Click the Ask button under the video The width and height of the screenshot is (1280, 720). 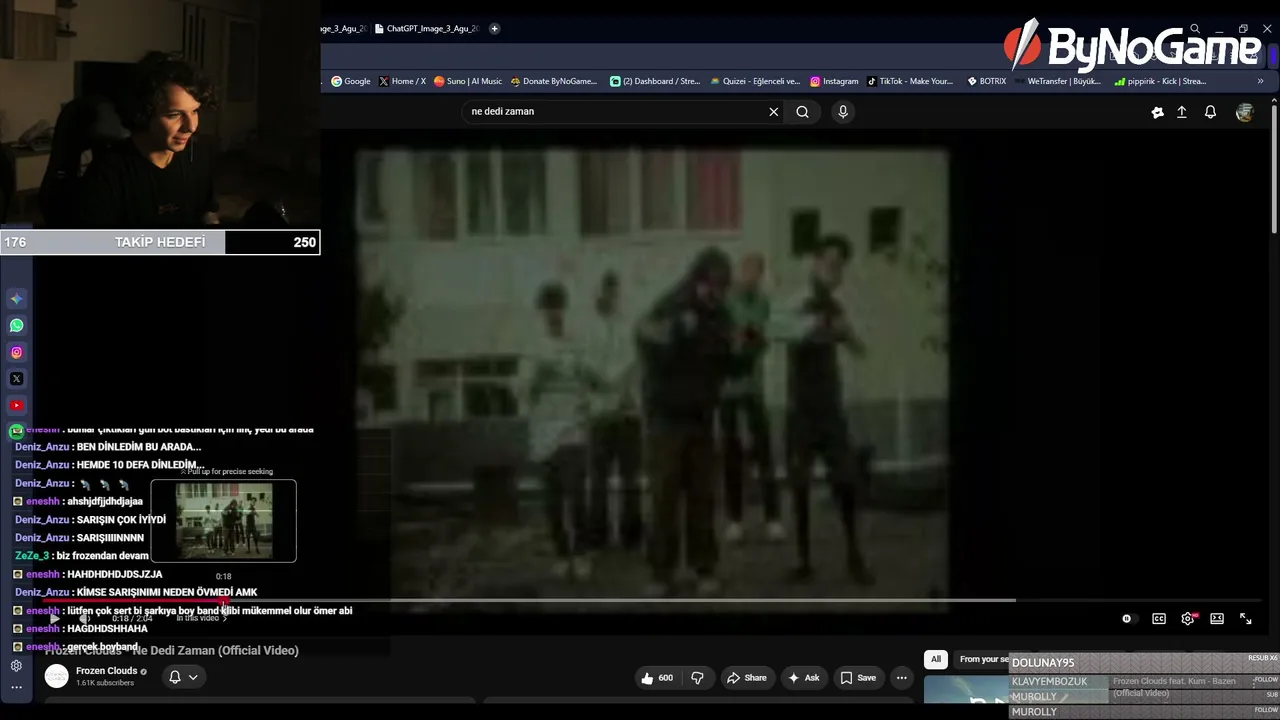(804, 678)
